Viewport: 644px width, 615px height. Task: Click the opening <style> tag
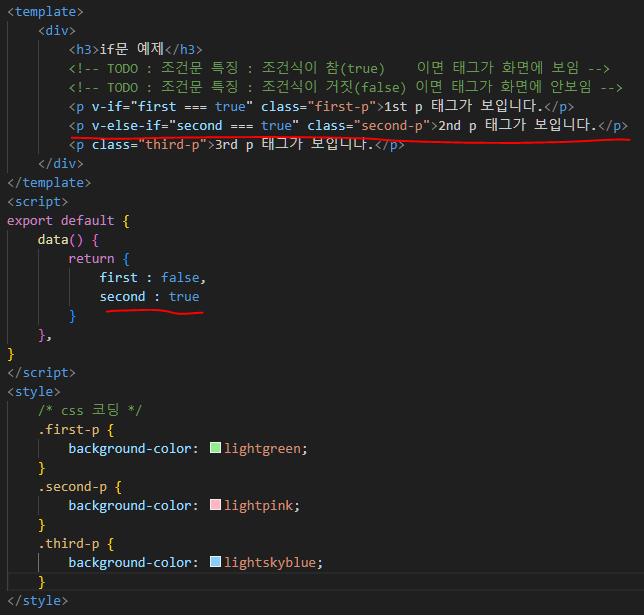coord(34,392)
